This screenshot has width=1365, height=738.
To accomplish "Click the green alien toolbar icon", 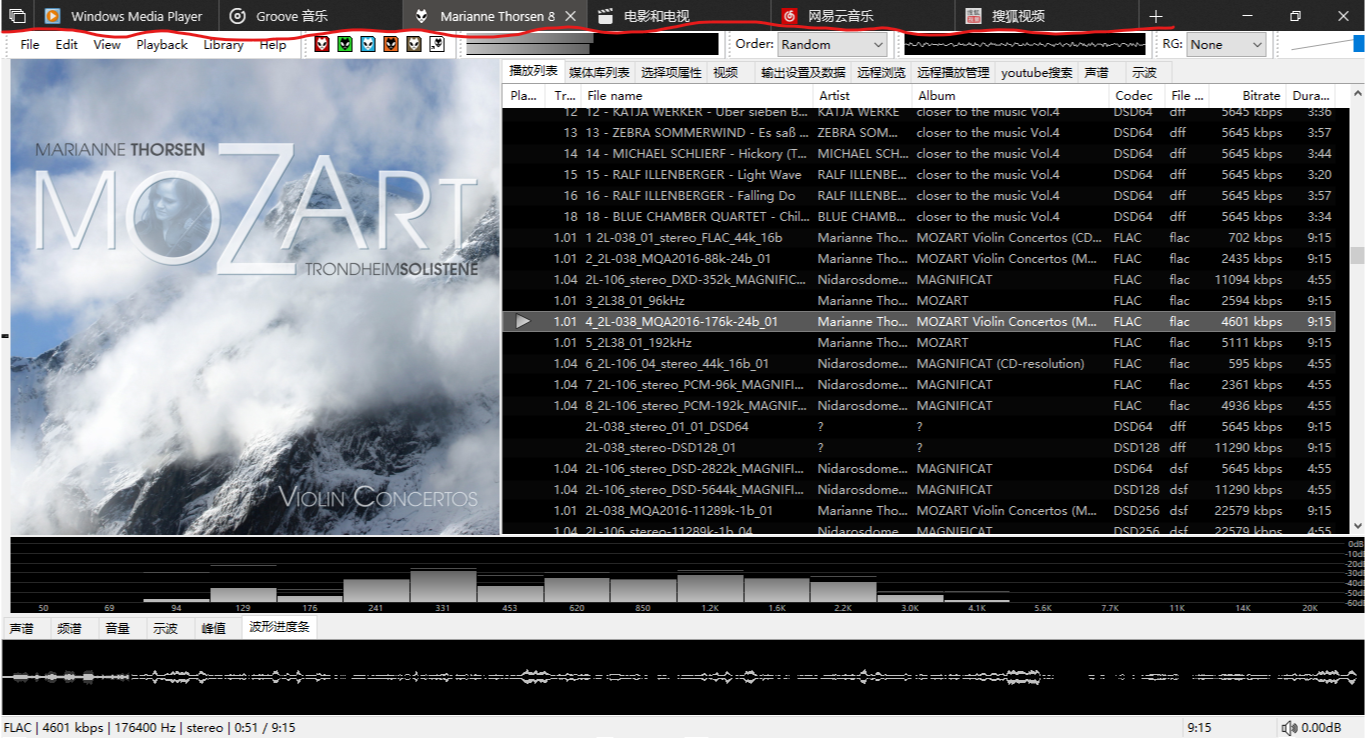I will coord(344,44).
